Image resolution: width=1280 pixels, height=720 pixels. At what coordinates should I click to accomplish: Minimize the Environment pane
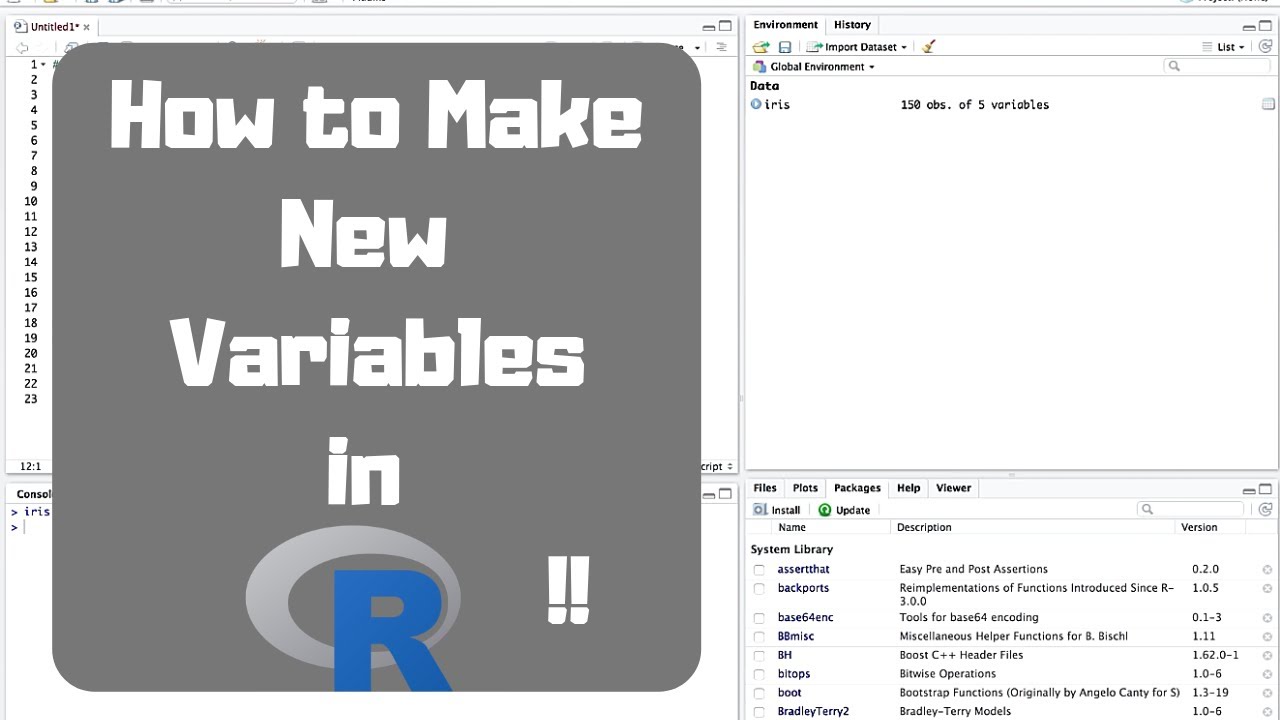coord(1250,27)
